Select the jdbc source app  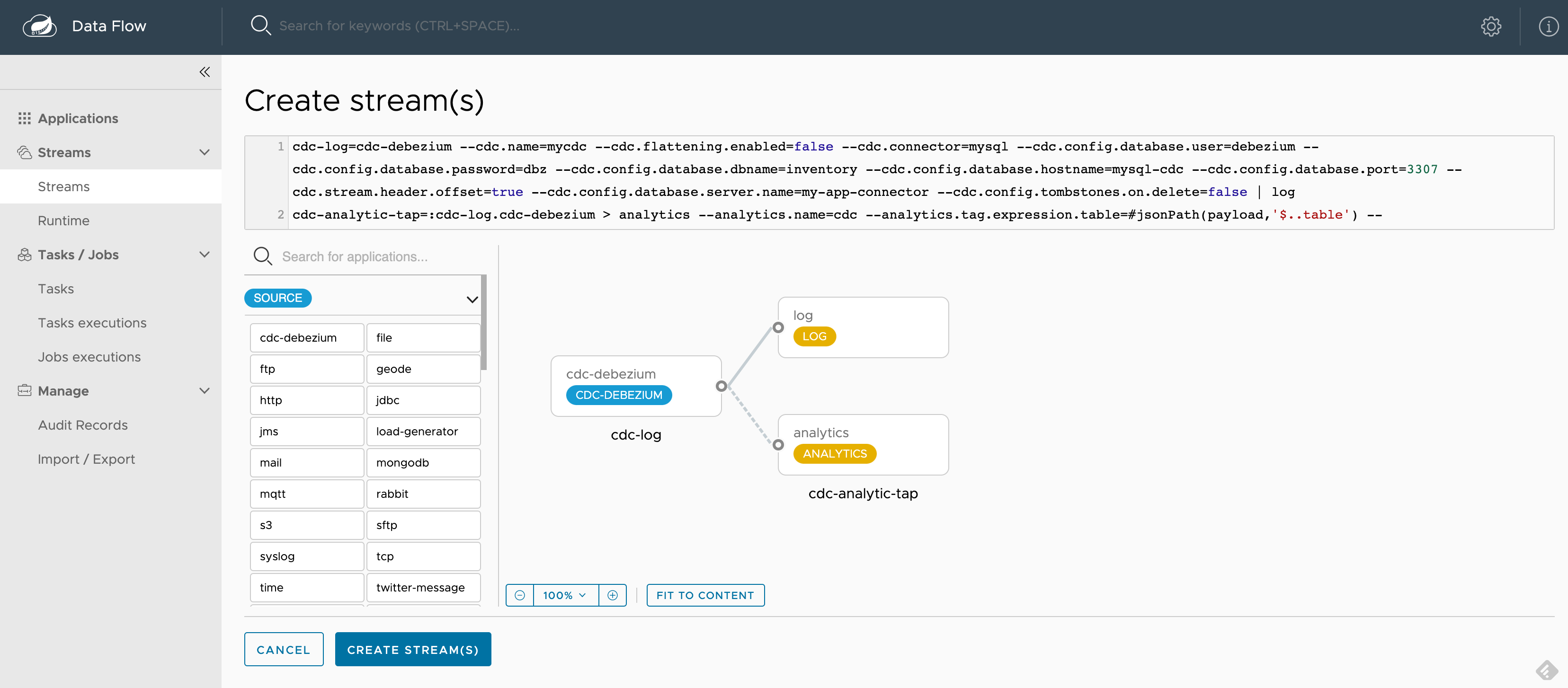[423, 400]
